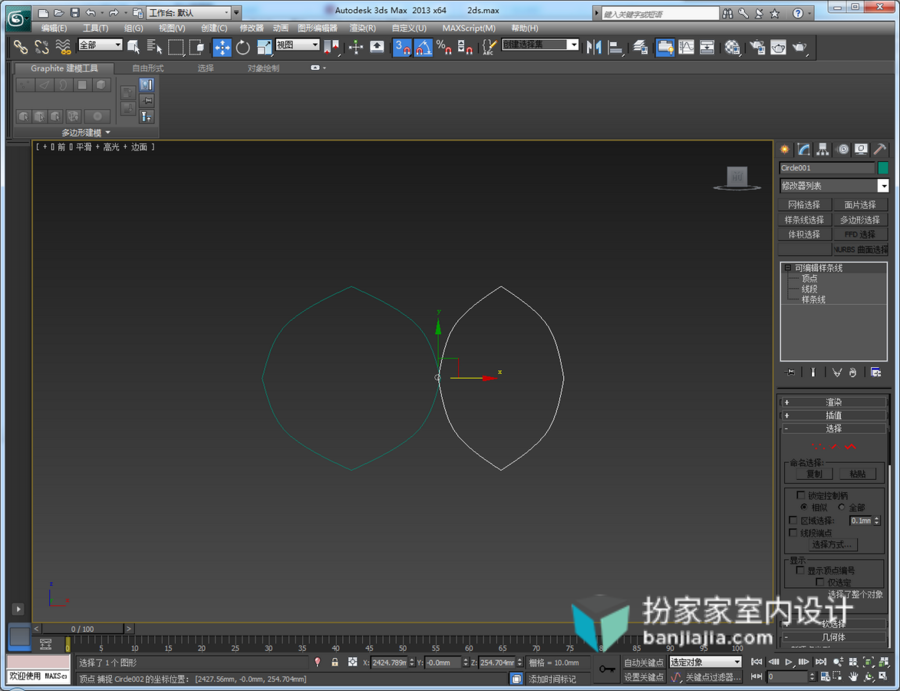
Task: Click the Selection Lock toggle padlock
Action: 335,662
